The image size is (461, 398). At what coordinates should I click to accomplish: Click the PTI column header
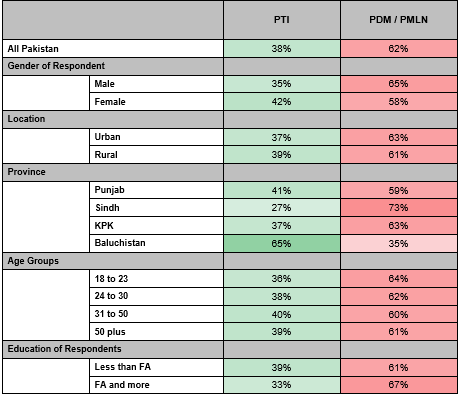click(282, 20)
